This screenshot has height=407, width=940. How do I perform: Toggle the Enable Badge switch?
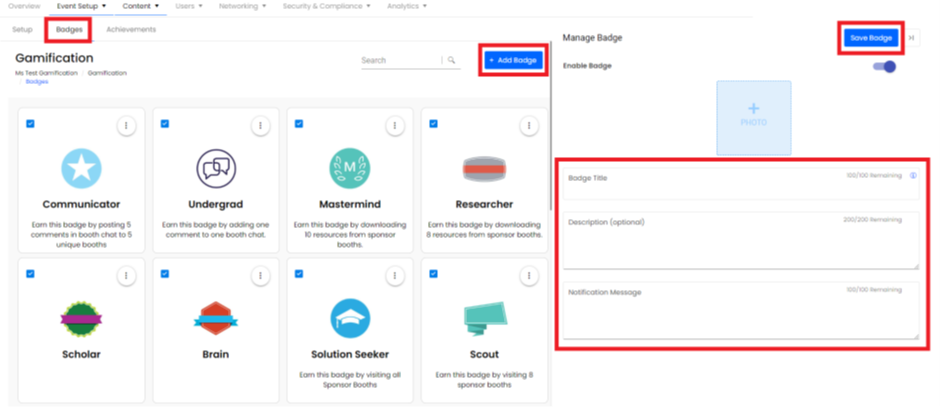pyautogui.click(x=884, y=66)
